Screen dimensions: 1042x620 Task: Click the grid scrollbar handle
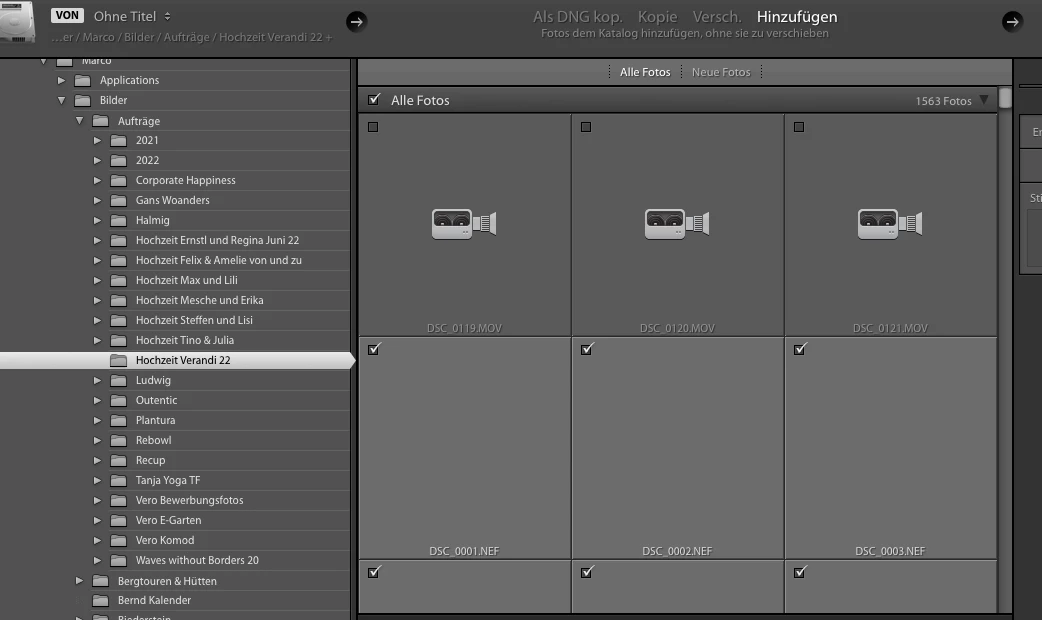coord(1005,98)
